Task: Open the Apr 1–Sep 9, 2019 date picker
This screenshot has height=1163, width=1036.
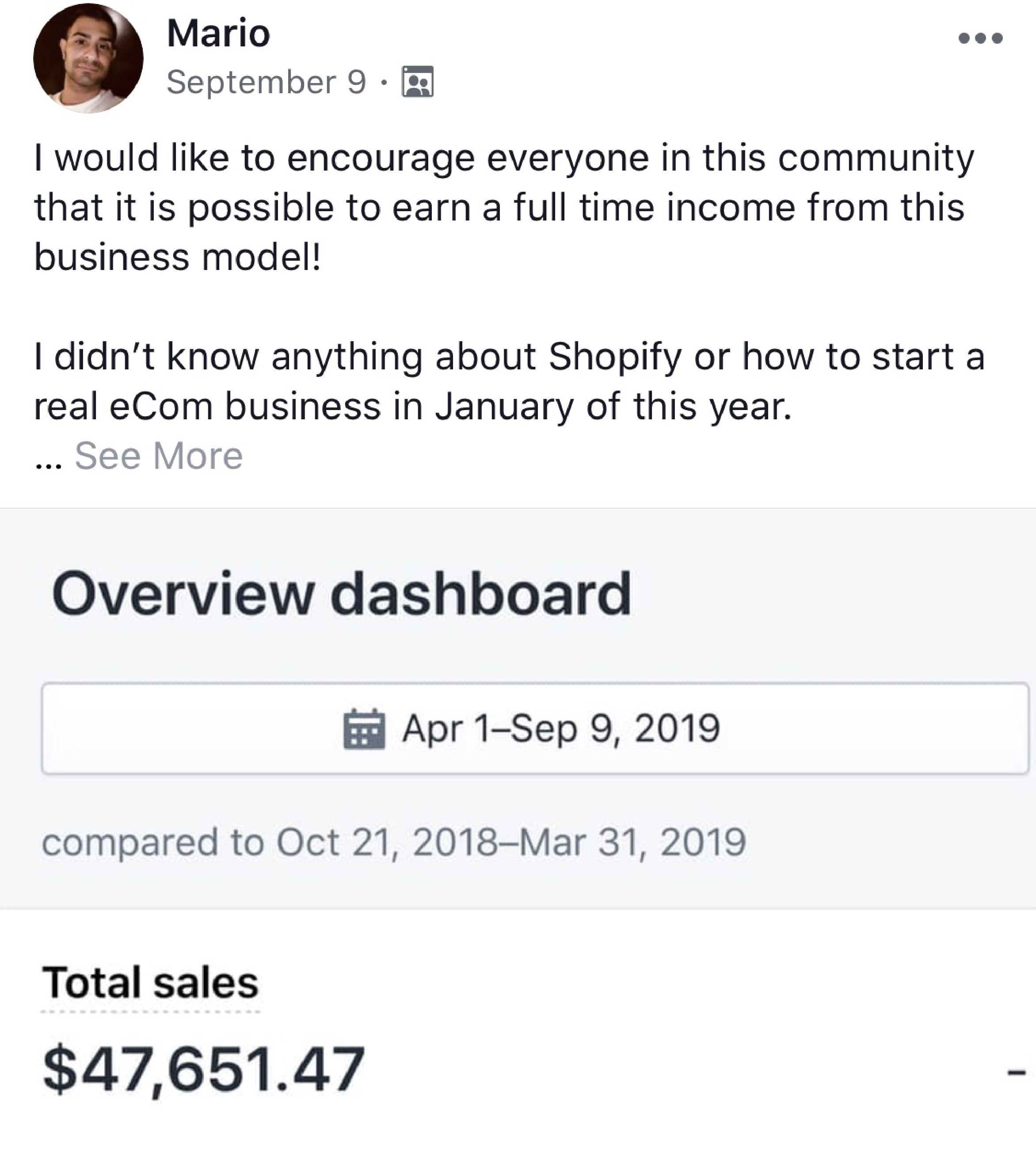Action: click(x=534, y=728)
